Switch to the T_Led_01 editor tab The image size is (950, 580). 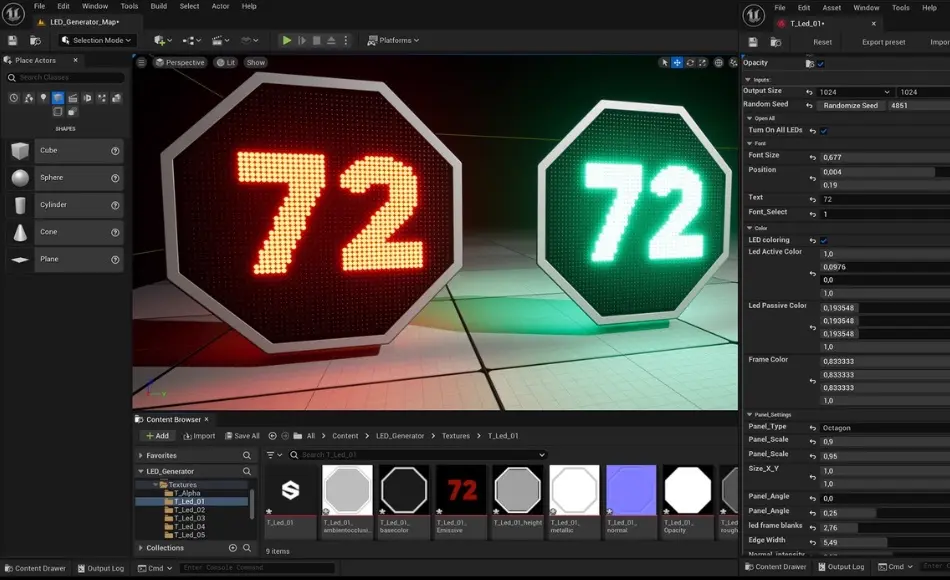point(808,22)
